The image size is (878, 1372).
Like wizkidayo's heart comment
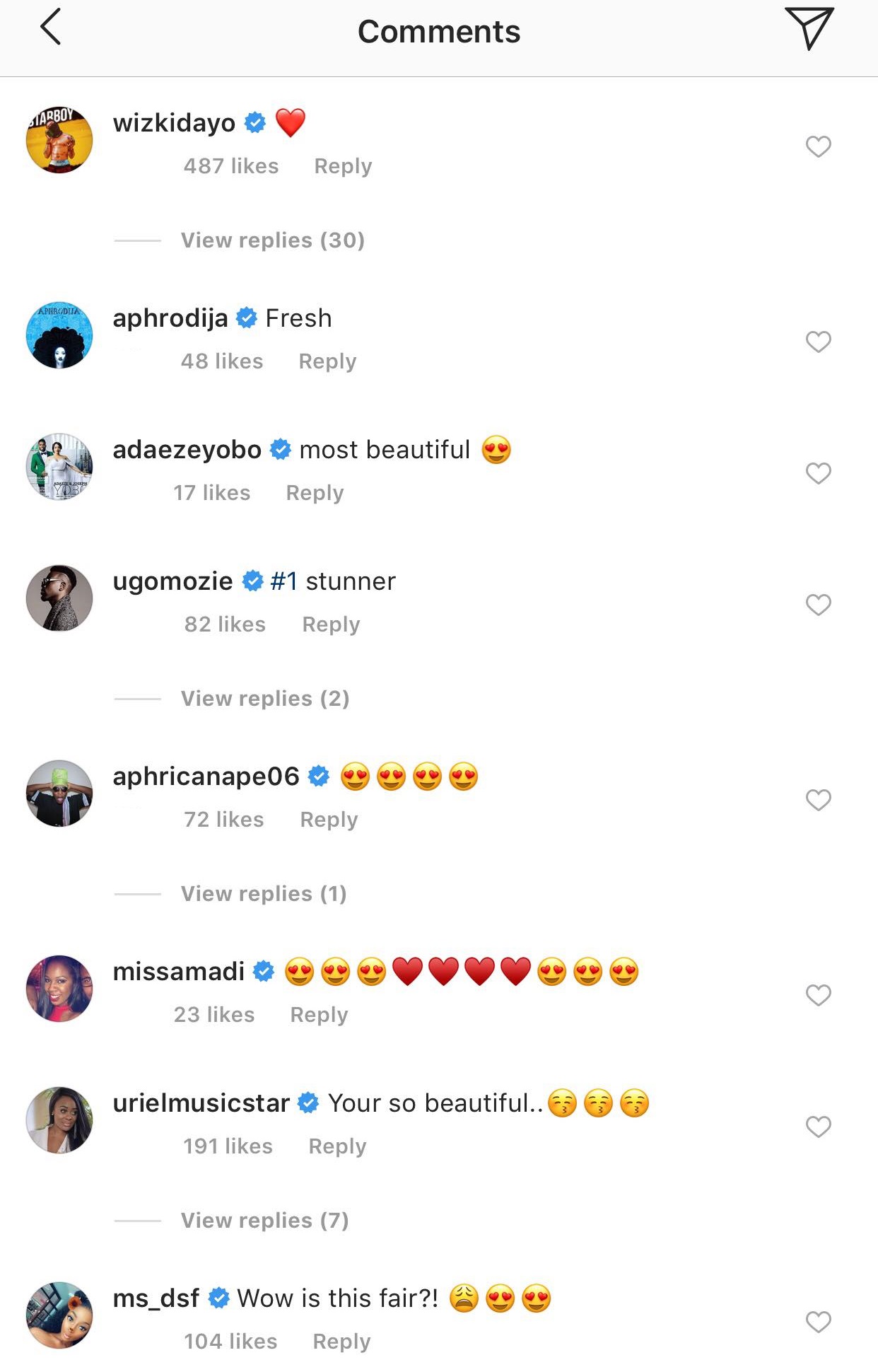coord(818,146)
